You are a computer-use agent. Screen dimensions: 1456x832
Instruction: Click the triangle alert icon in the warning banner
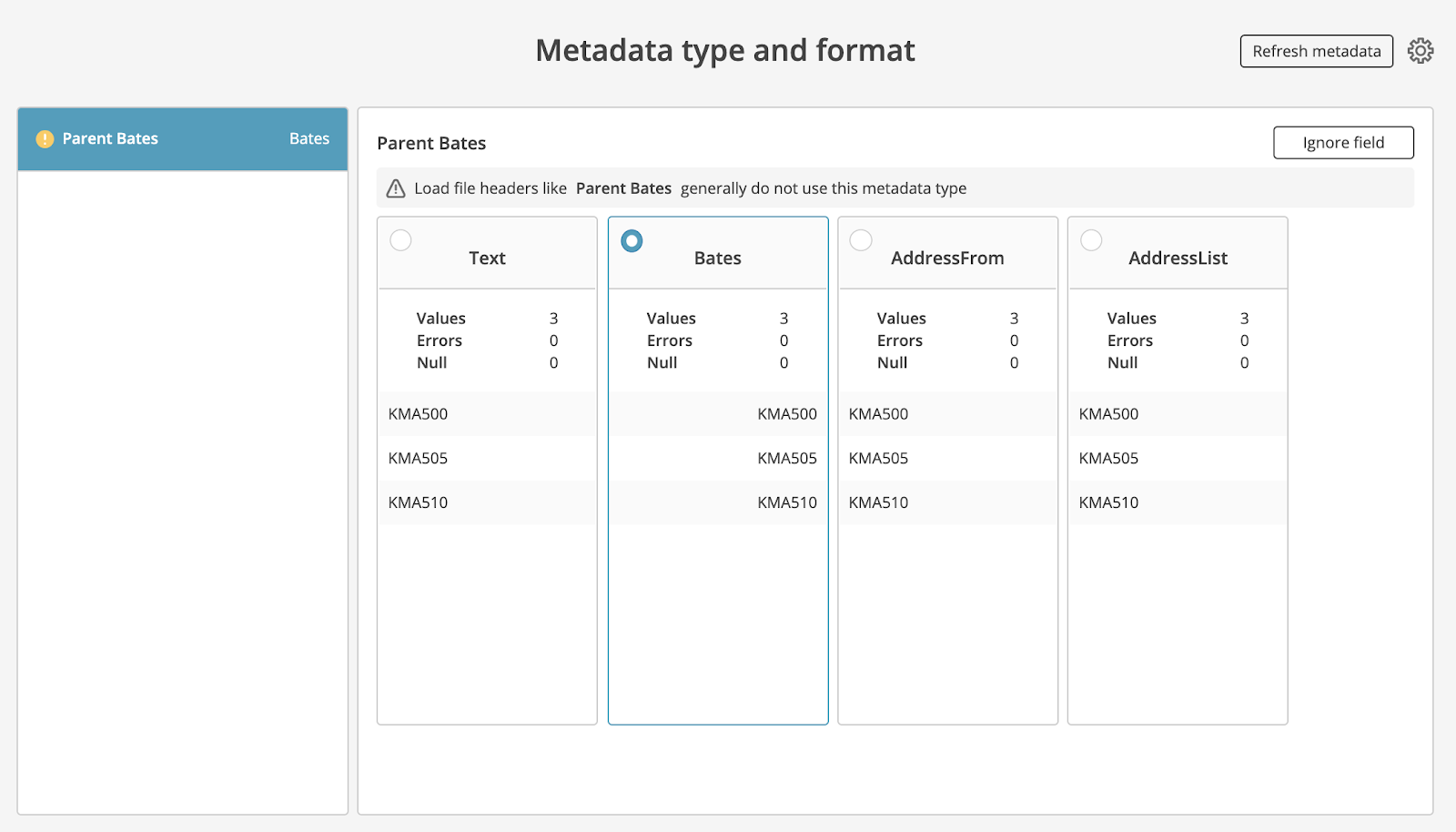[x=396, y=188]
